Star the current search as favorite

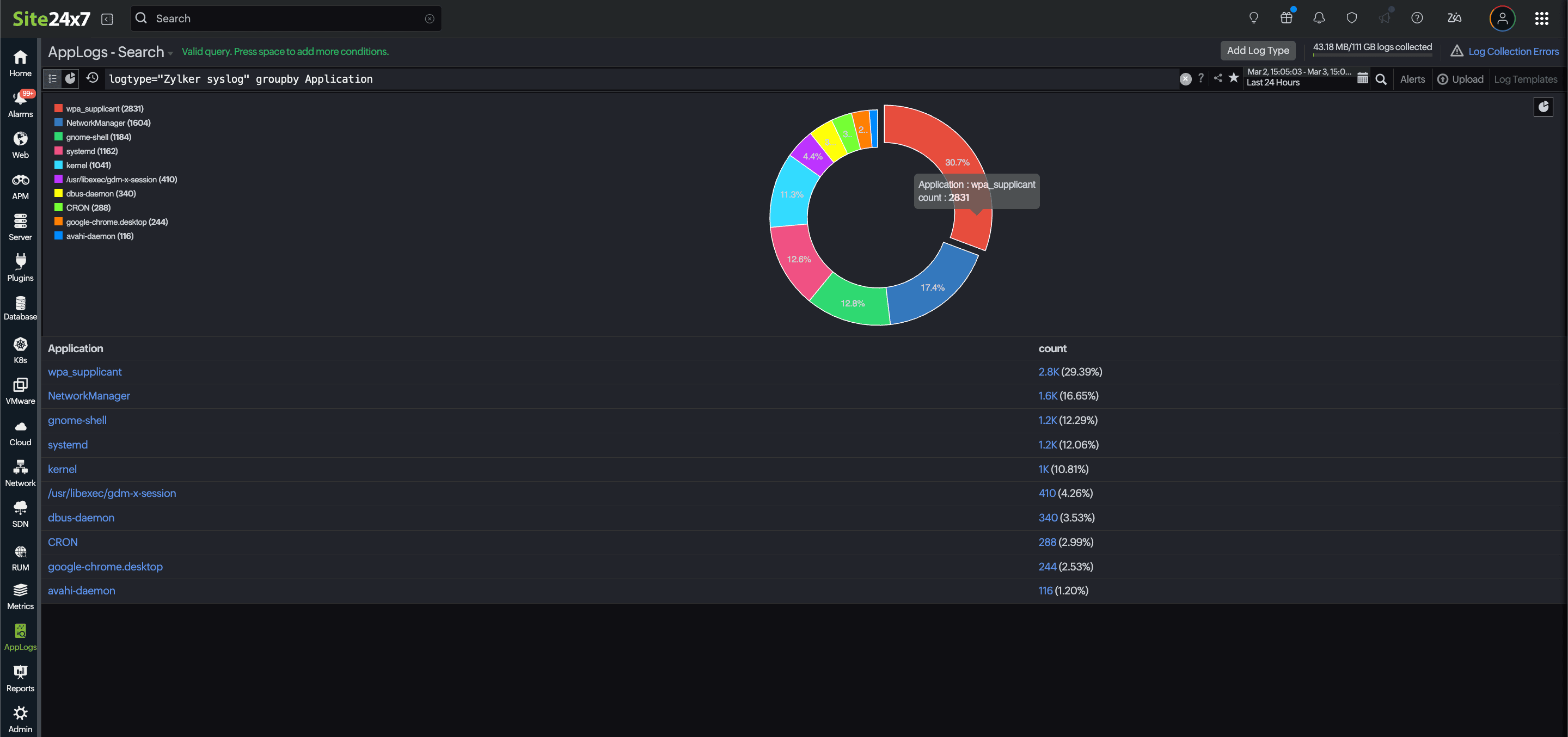[1234, 78]
